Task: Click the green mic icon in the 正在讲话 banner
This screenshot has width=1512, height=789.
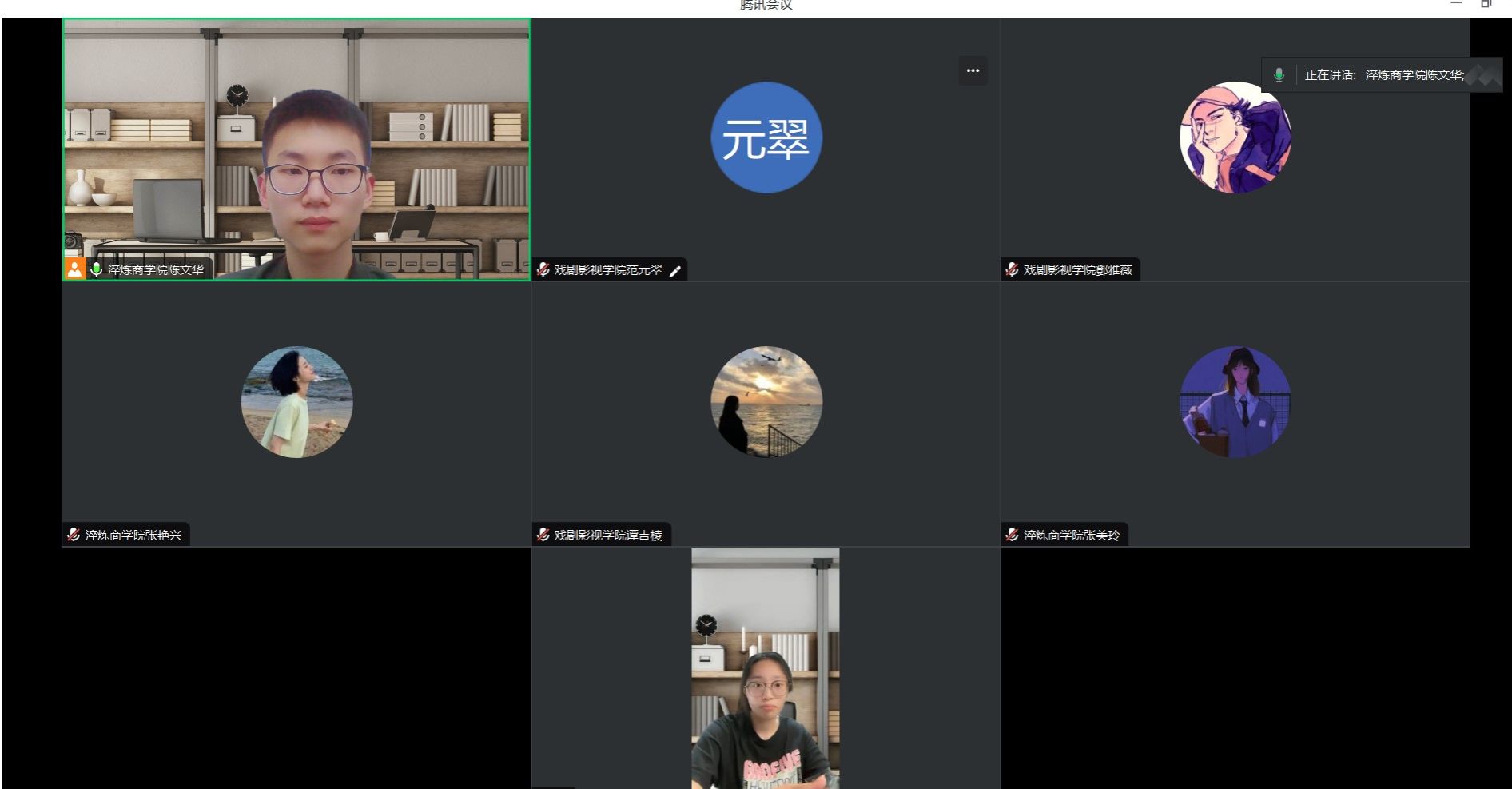Action: tap(1279, 75)
